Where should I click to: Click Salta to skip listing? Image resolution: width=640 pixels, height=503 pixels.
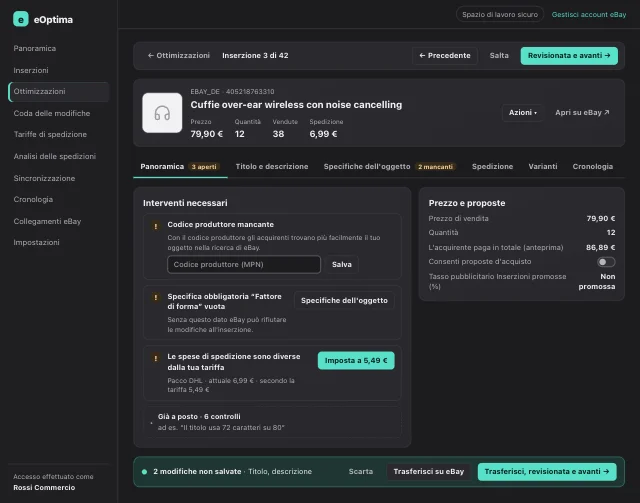499,56
